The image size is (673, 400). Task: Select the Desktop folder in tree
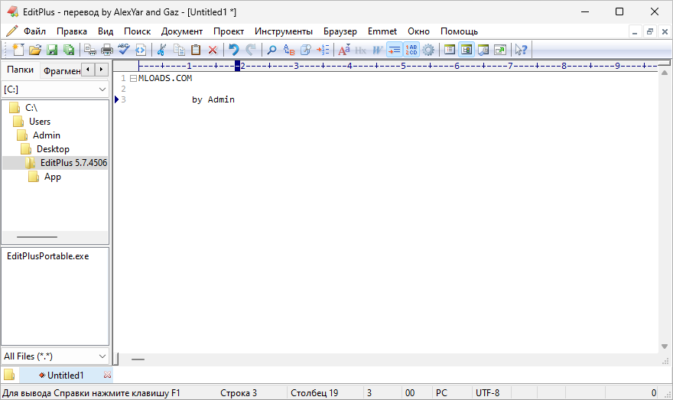(x=53, y=149)
